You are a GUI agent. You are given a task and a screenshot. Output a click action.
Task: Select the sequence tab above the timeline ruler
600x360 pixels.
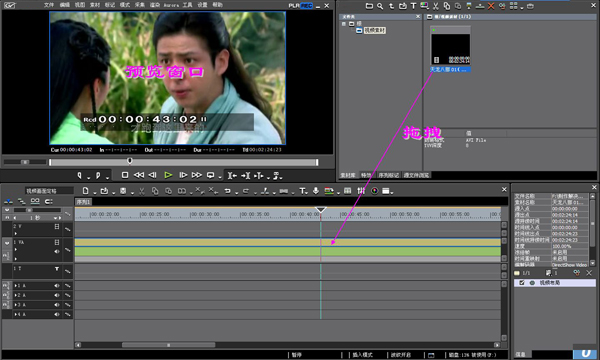[83, 202]
